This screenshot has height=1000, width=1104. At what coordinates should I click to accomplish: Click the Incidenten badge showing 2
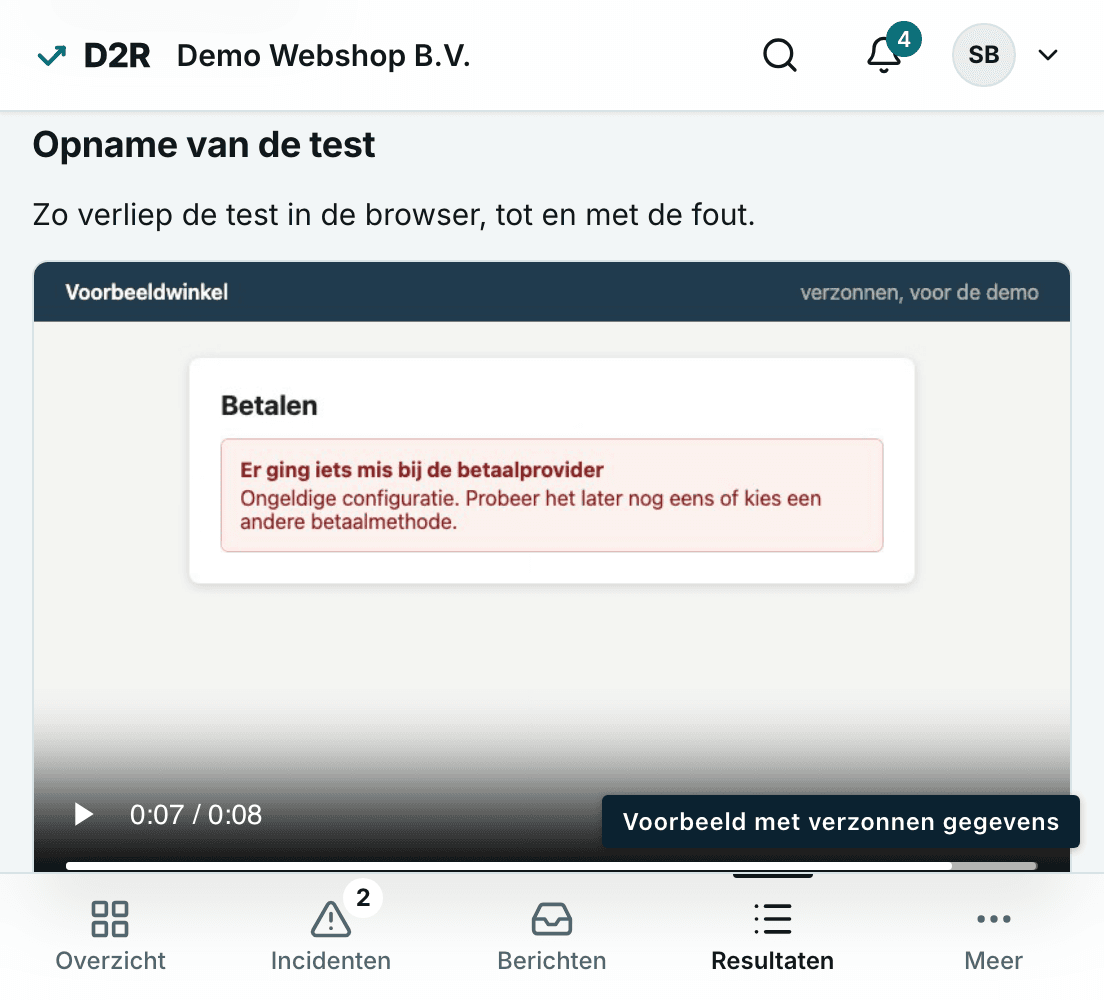point(363,897)
